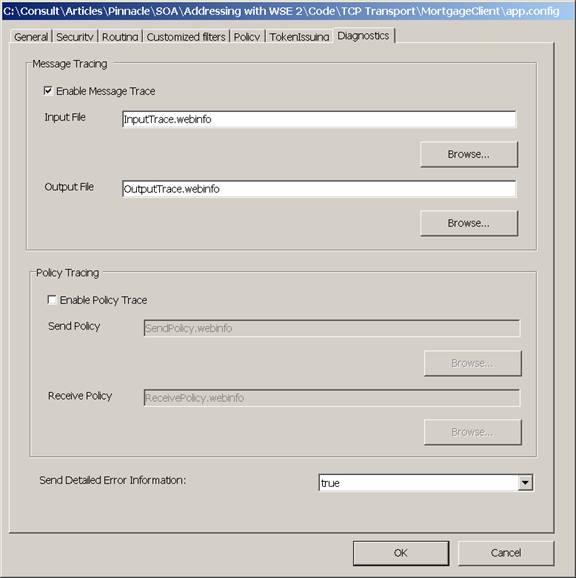The image size is (576, 578).
Task: Open the Security tab
Action: (75, 37)
